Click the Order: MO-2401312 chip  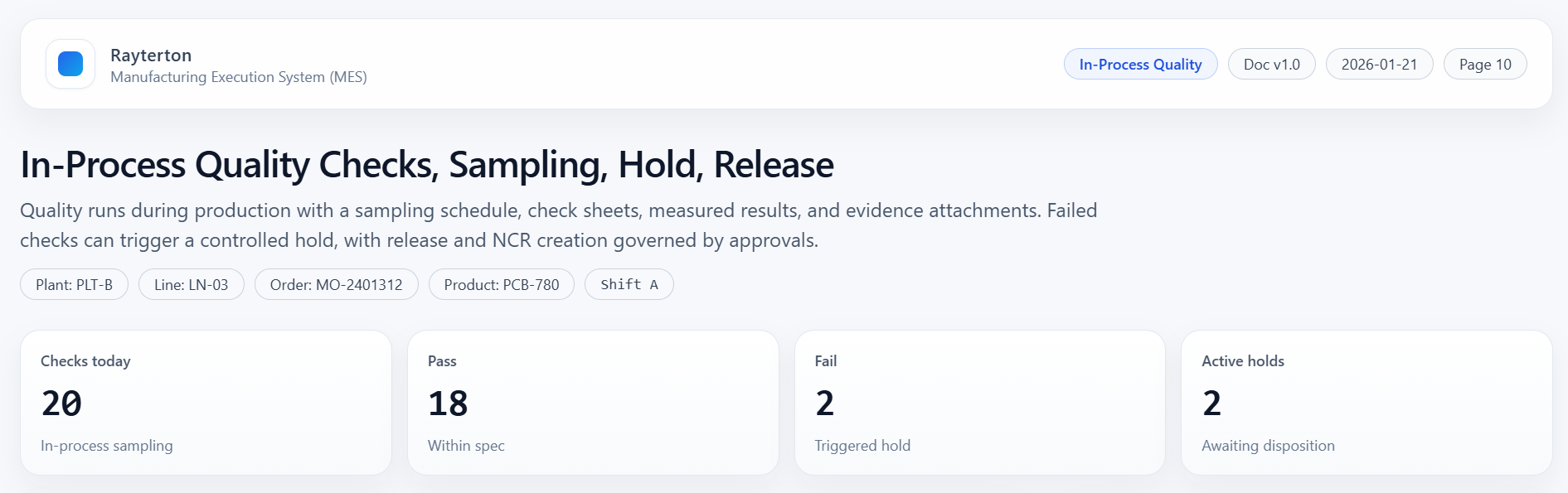pos(336,284)
